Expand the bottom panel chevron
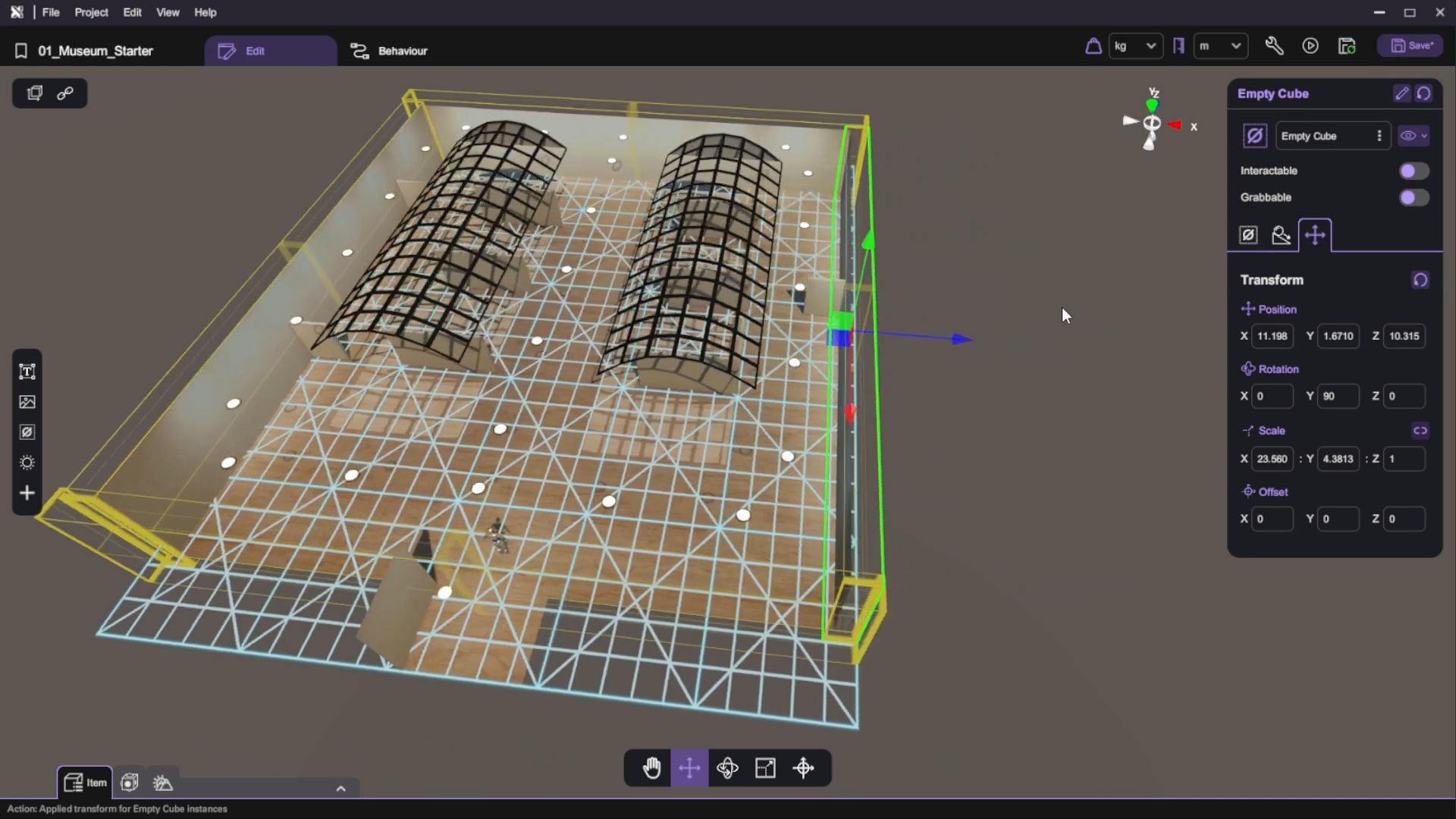This screenshot has height=819, width=1456. coord(340,789)
